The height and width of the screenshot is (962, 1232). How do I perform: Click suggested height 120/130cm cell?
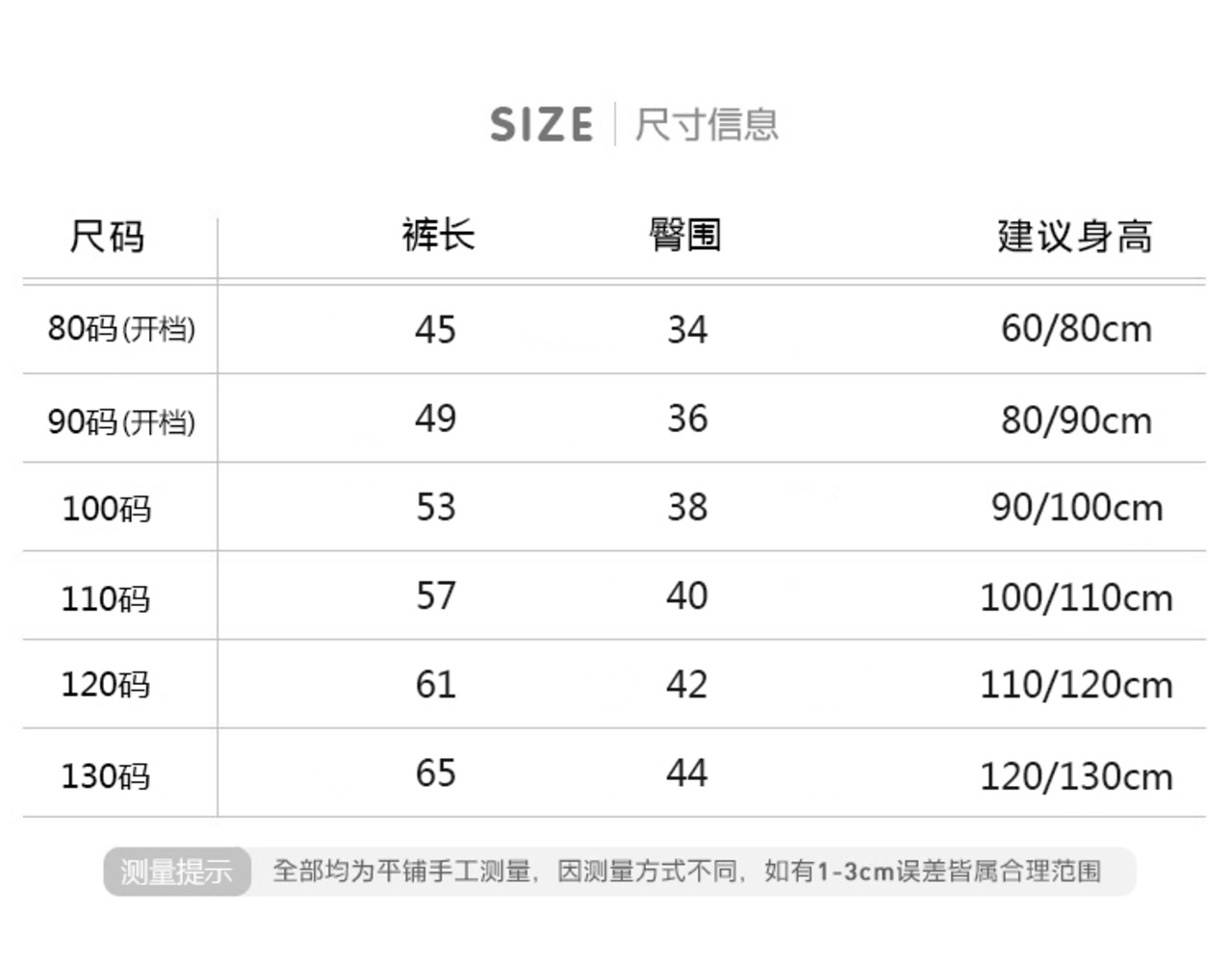click(x=1076, y=776)
